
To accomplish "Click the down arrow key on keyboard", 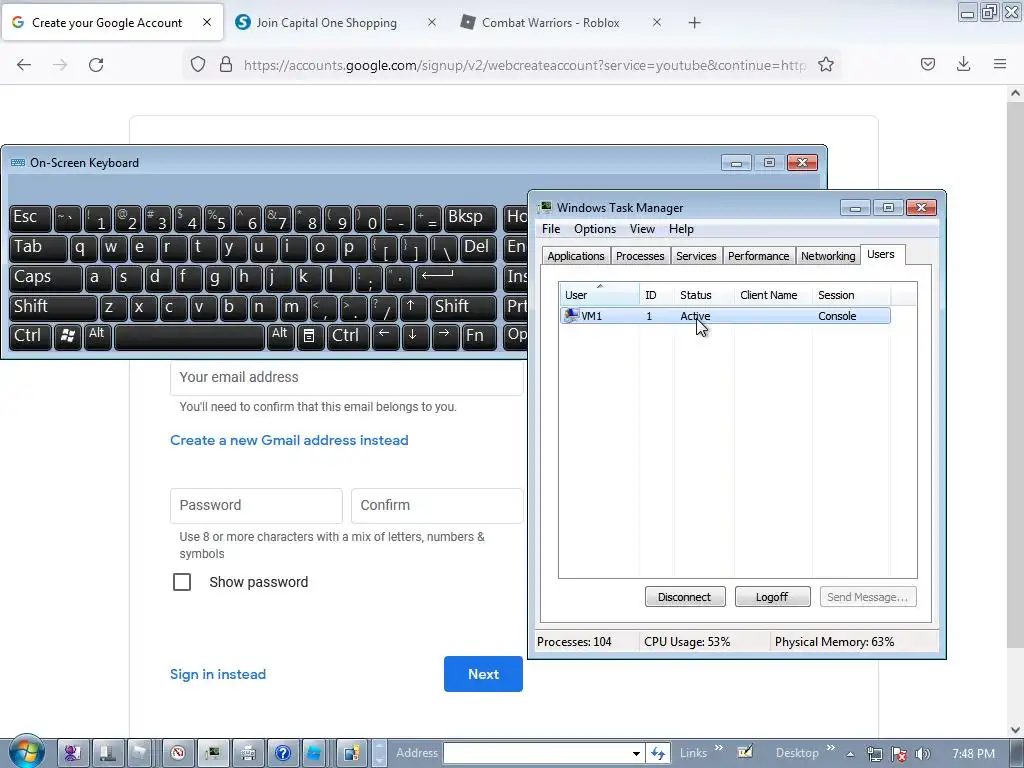I will tap(413, 336).
